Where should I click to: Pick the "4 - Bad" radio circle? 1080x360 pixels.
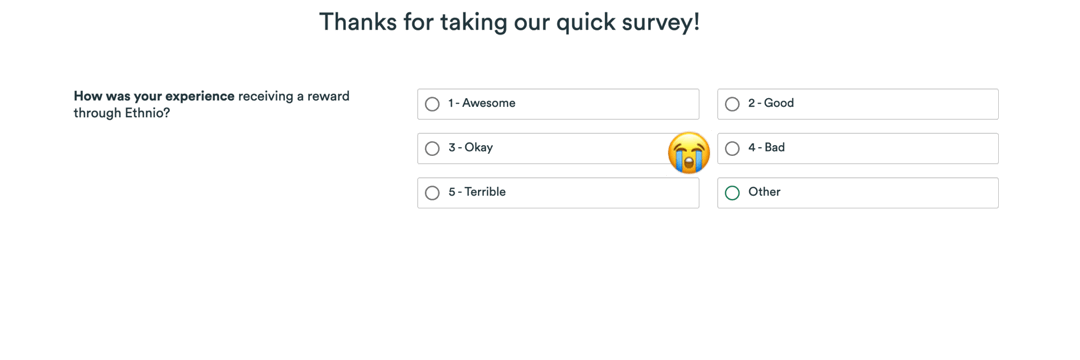[x=732, y=149]
